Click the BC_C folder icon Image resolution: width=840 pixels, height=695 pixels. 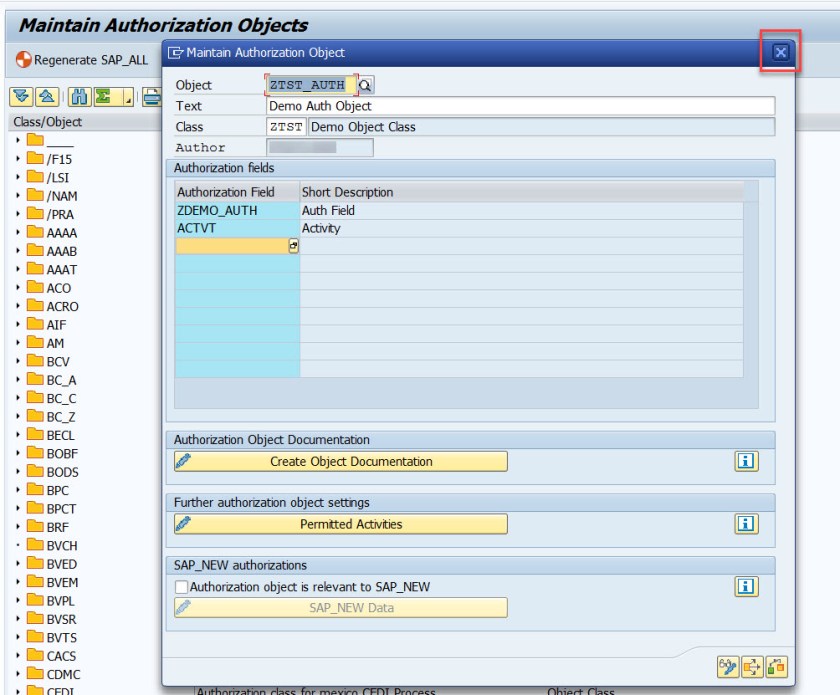tap(35, 397)
